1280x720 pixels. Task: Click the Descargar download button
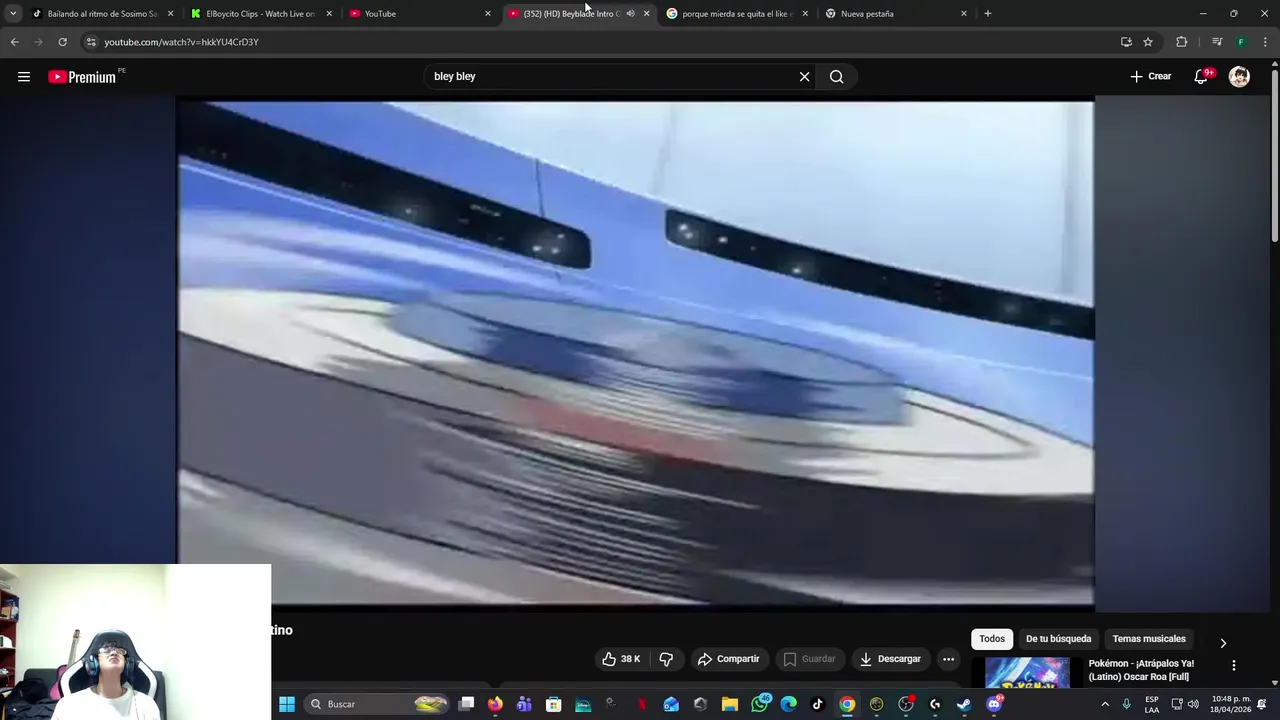(x=890, y=659)
